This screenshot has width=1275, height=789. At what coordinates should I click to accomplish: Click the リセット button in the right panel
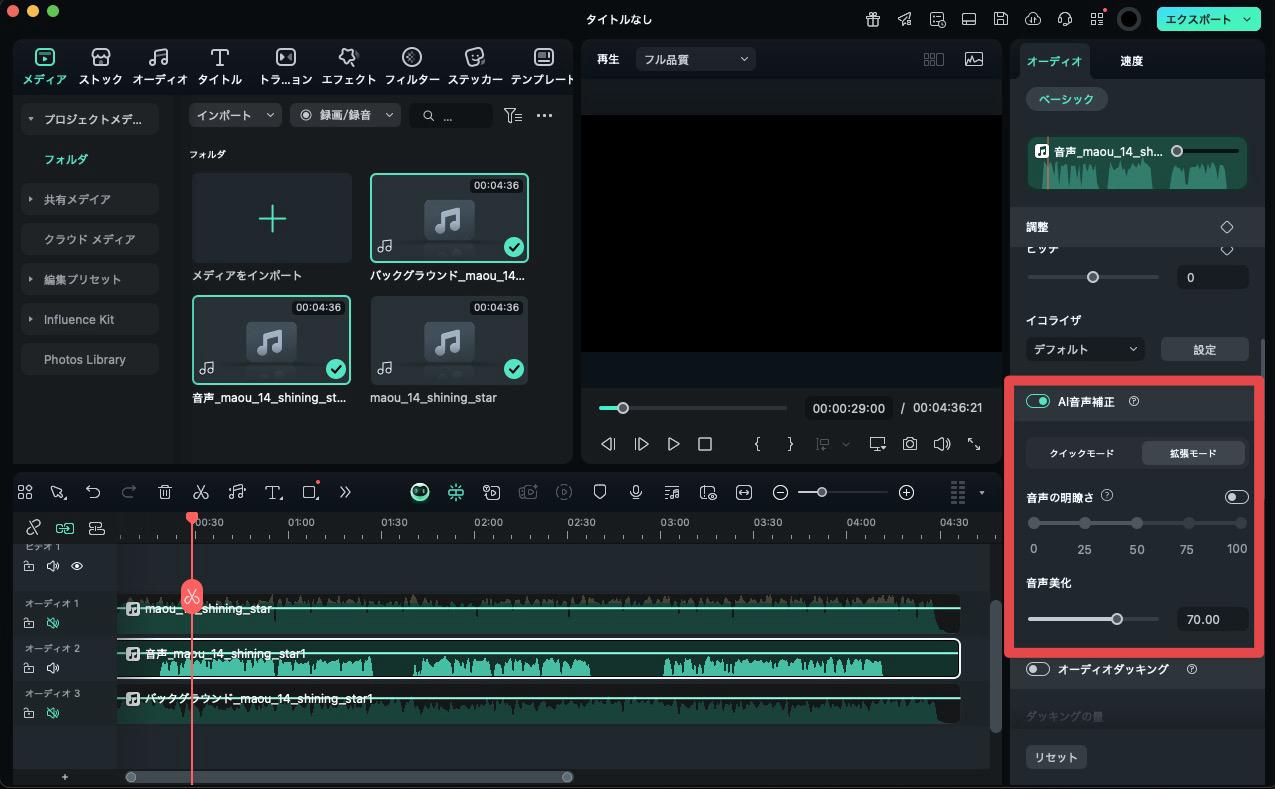coord(1056,757)
